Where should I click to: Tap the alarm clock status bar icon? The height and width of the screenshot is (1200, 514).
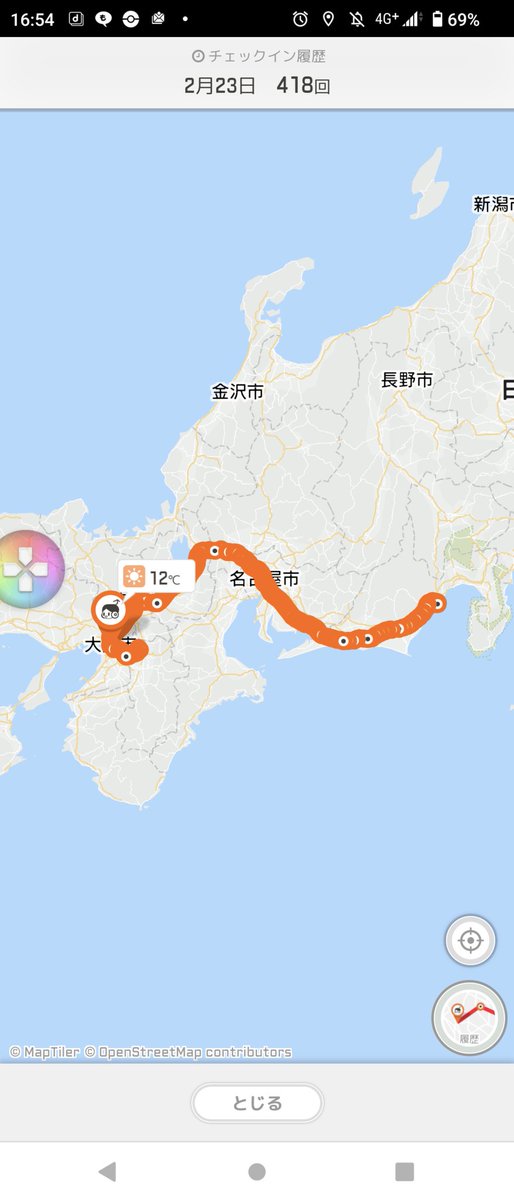[300, 19]
